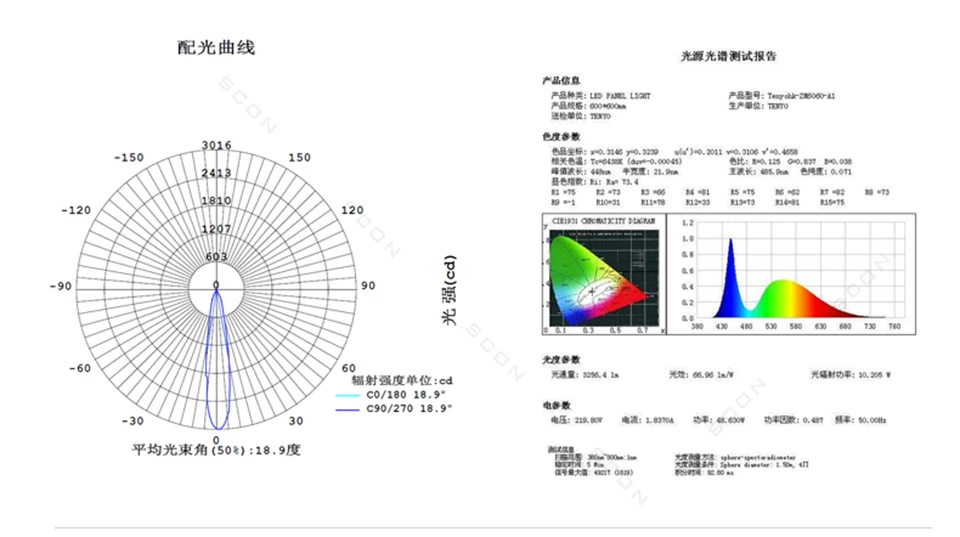The height and width of the screenshot is (537, 960).
Task: Click the 1.2 y-axis label on spectrum chart
Action: tap(688, 222)
